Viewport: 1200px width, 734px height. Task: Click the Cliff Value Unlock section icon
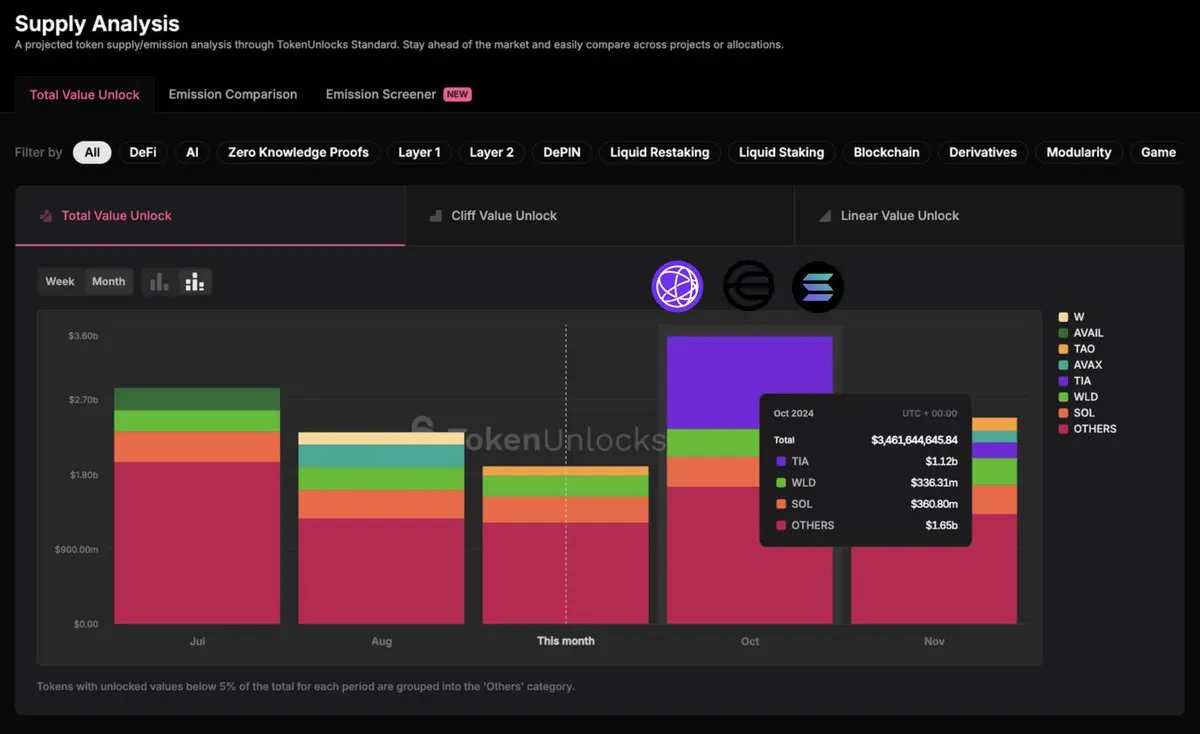click(x=435, y=216)
